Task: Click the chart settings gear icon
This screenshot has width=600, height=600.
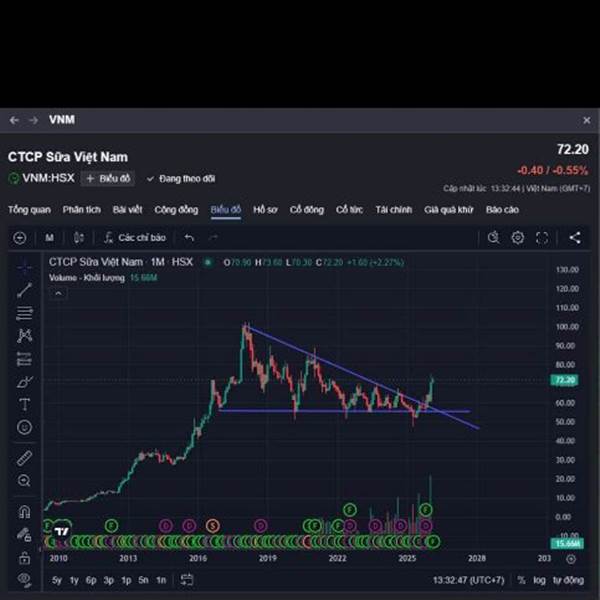Action: click(x=518, y=238)
